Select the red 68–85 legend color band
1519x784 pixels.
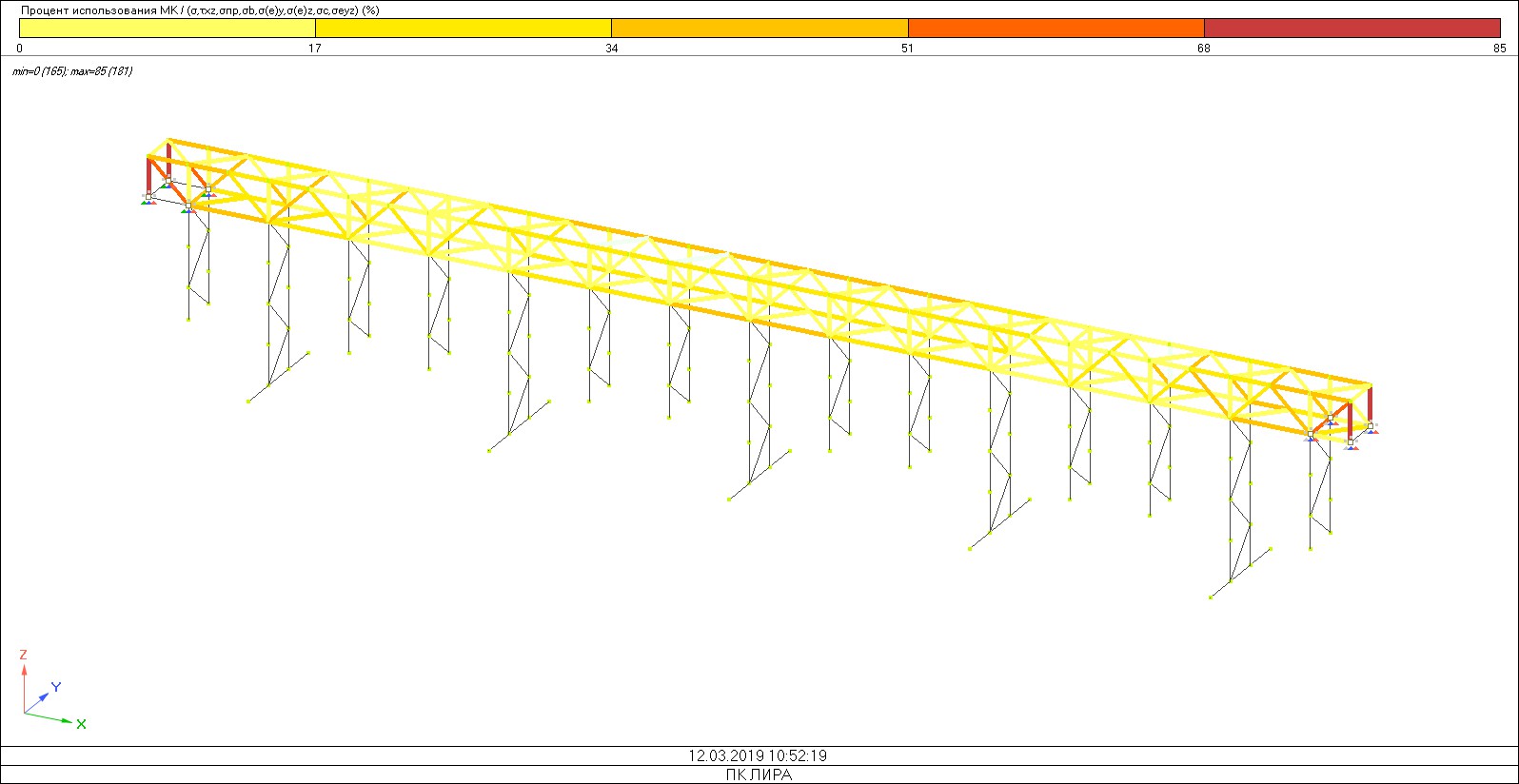[x=1352, y=29]
